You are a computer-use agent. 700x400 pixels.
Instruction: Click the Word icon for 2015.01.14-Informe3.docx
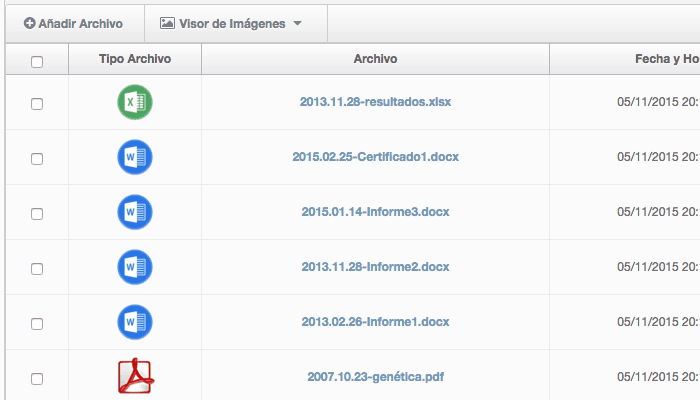[x=135, y=212]
